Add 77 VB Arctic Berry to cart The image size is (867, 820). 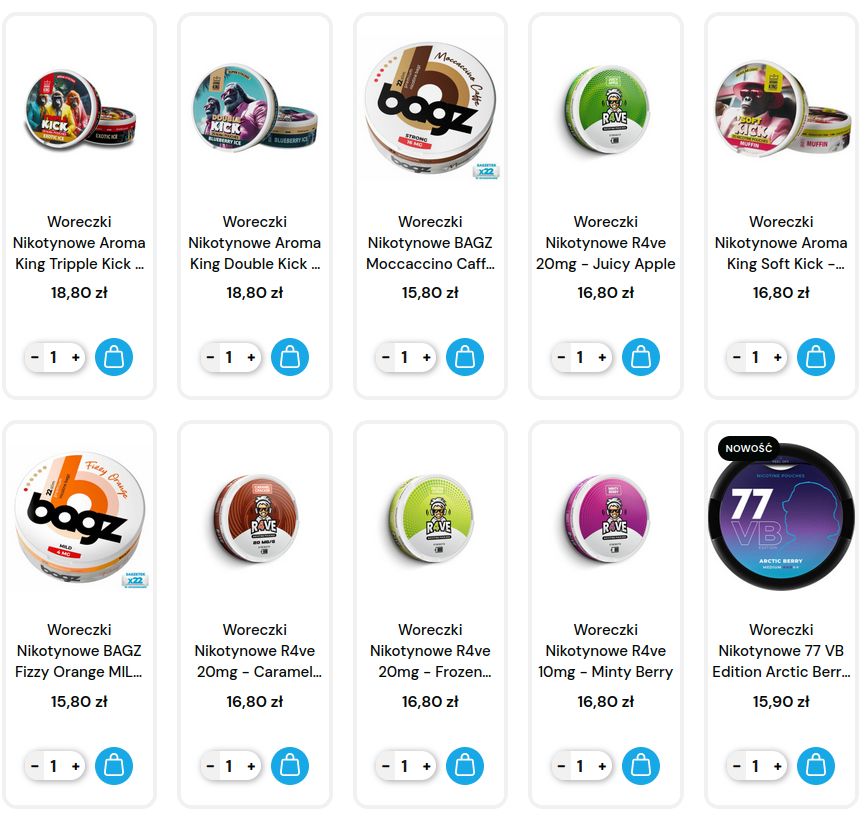[816, 766]
